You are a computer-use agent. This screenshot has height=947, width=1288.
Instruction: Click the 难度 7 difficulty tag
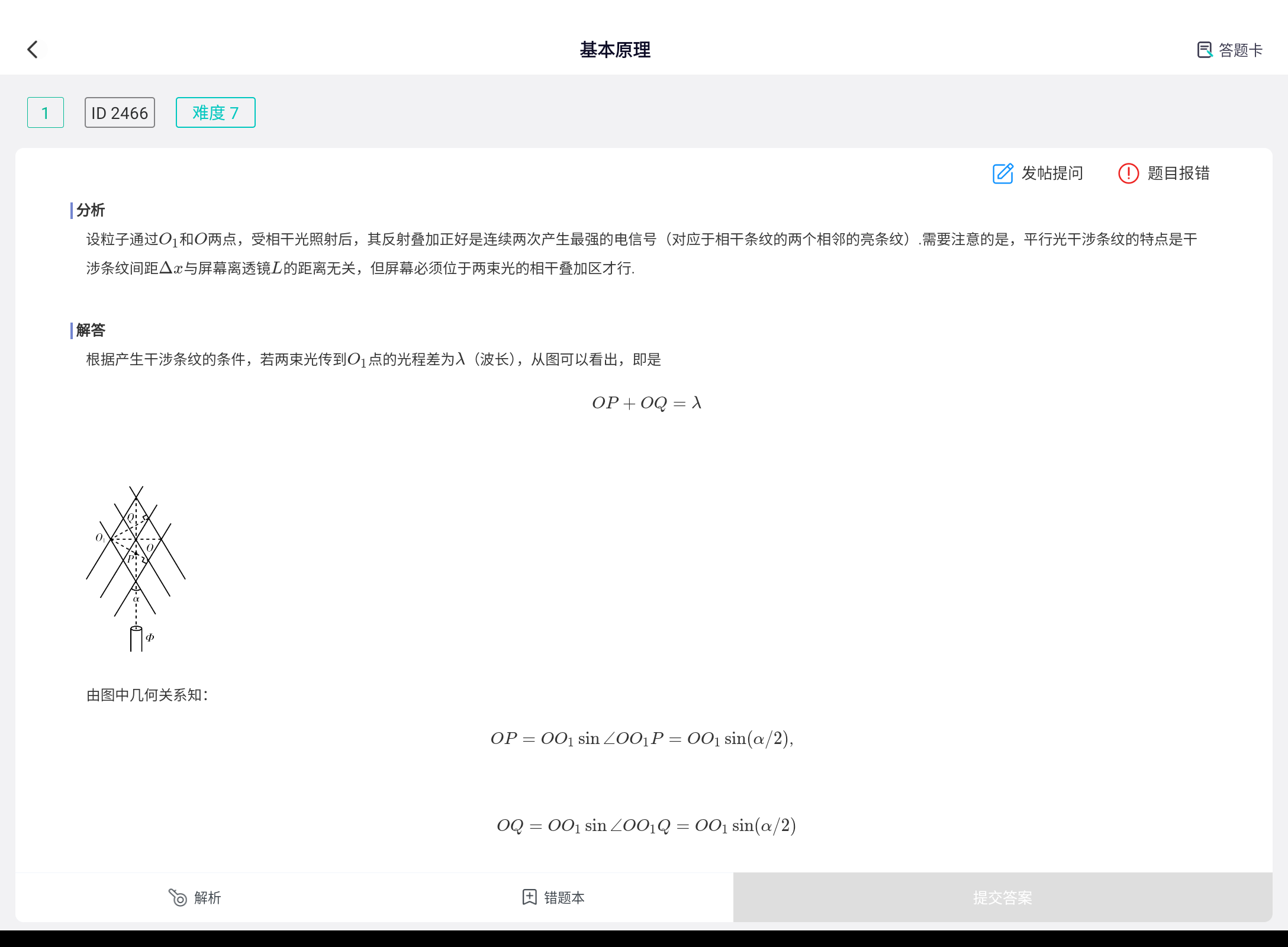click(215, 112)
